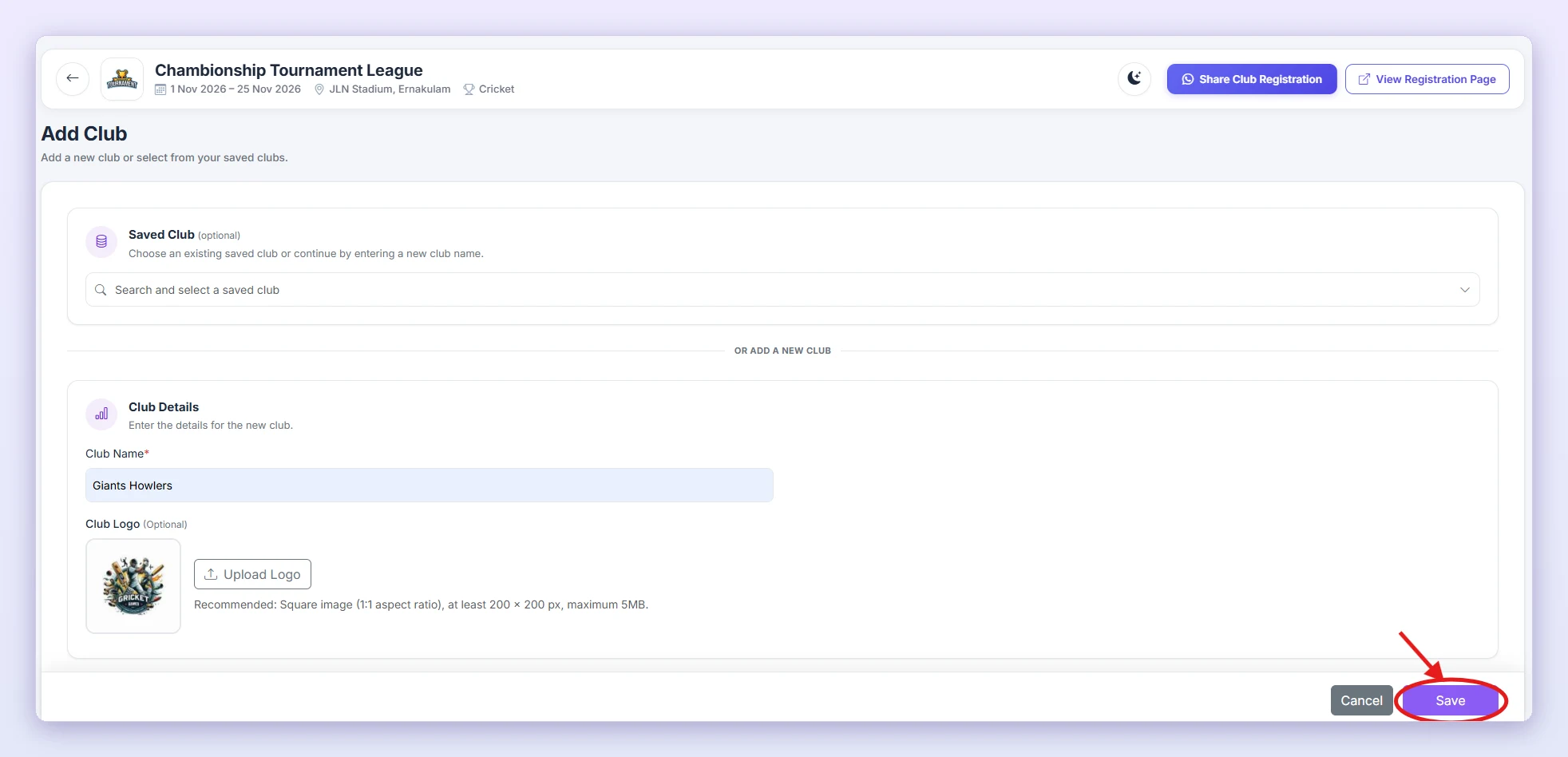The width and height of the screenshot is (1568, 757).
Task: Click the 'OR ADD A NEW CLUB' label
Action: click(x=782, y=351)
